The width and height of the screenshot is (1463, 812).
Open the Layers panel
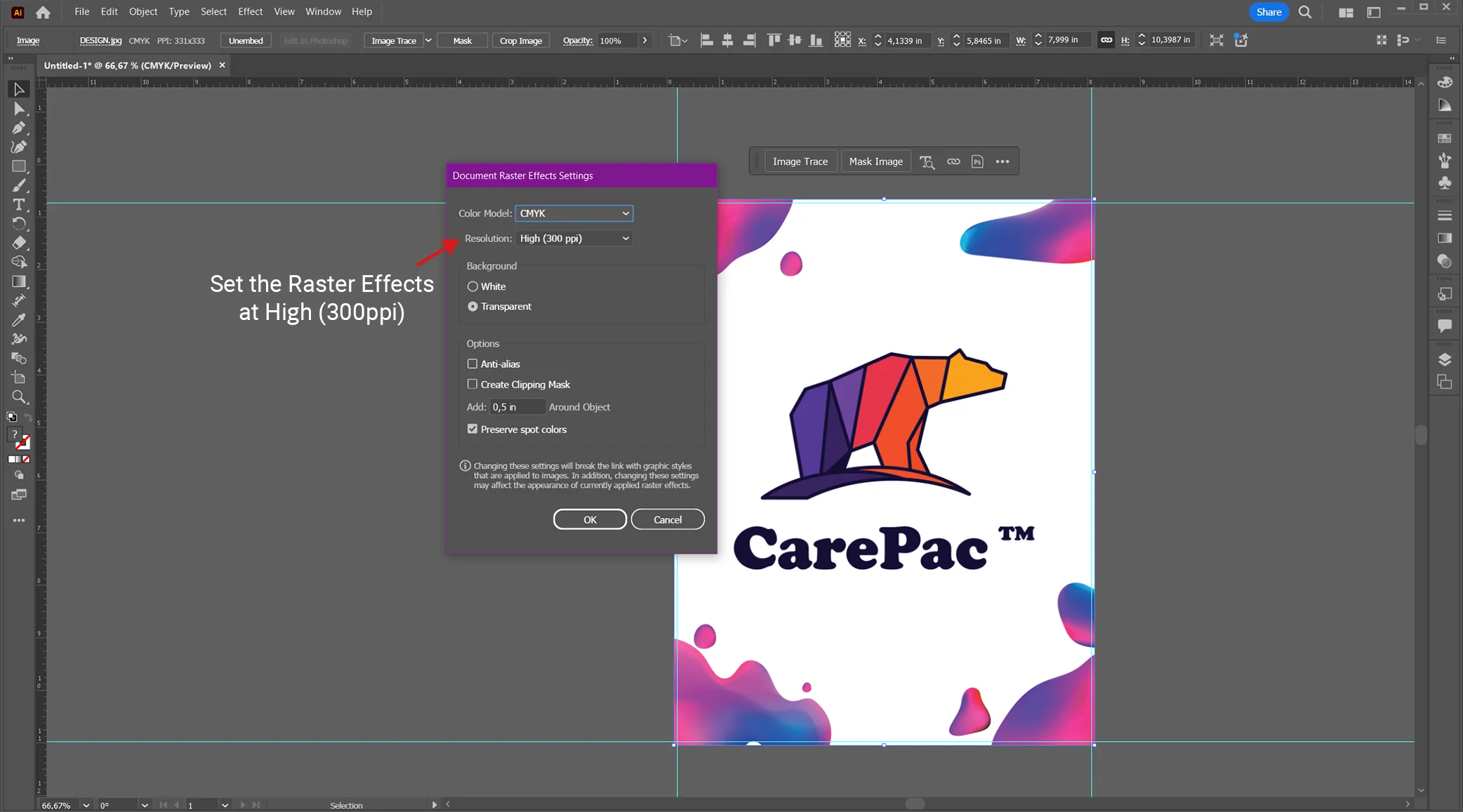tap(1445, 359)
